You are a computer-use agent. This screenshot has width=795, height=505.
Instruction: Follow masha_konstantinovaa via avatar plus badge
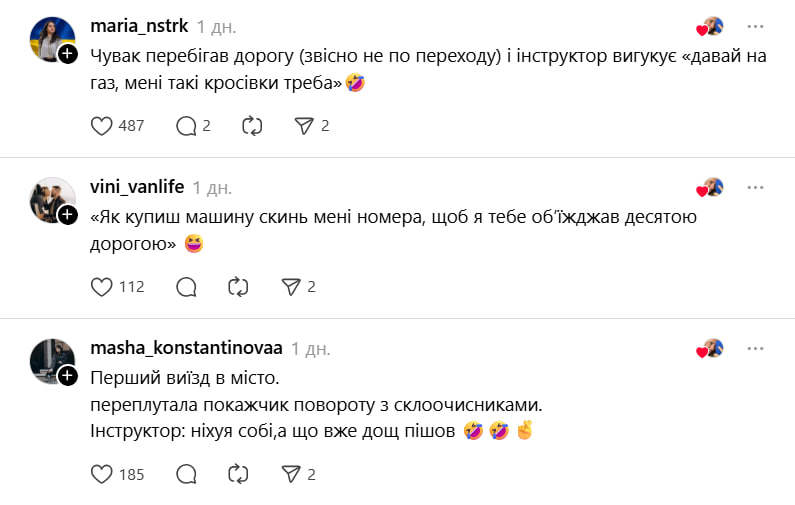(68, 376)
